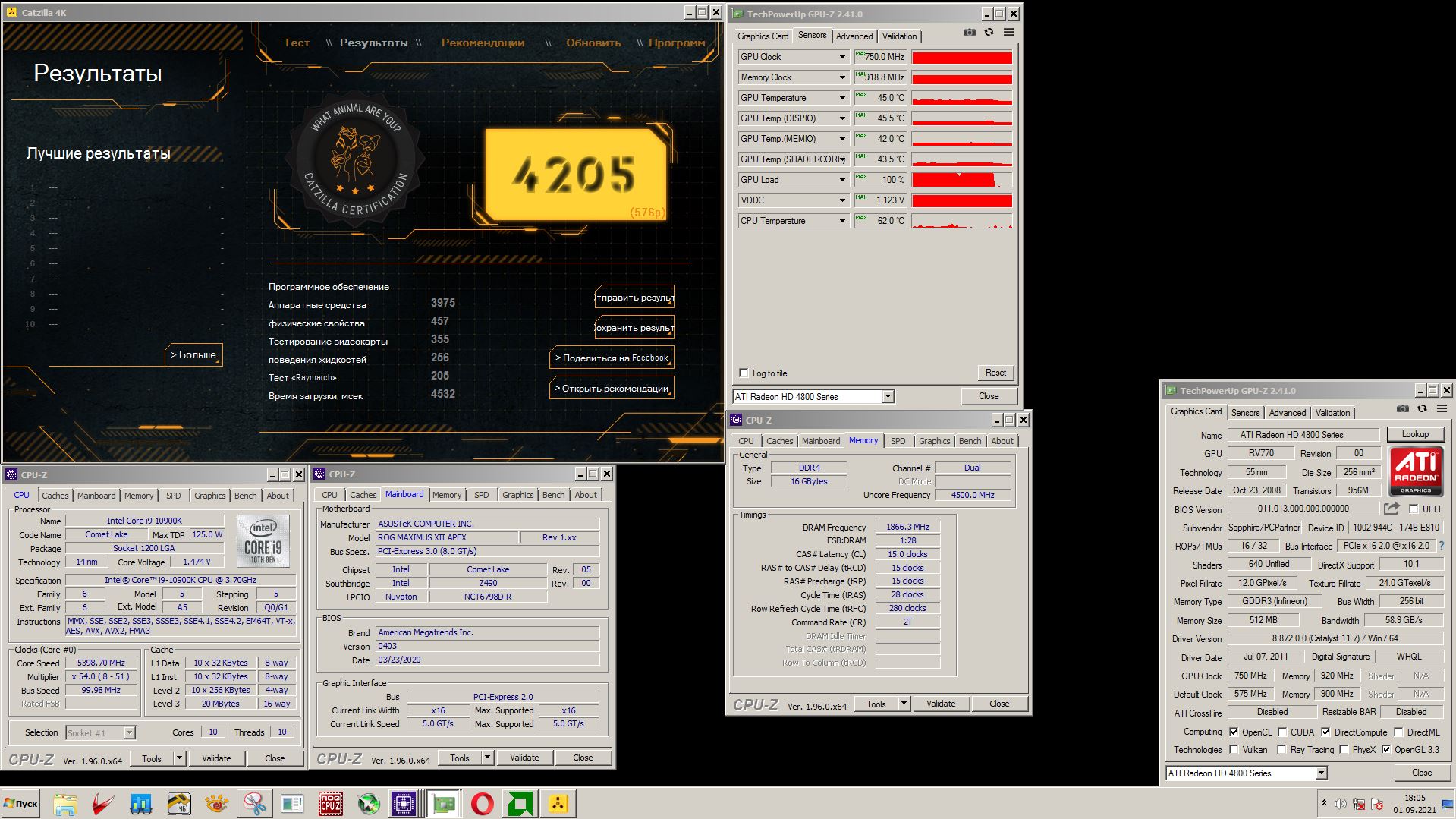Open GPU selector dropdown in GPU-Z Sensors window
1456x819 pixels.
[x=888, y=396]
